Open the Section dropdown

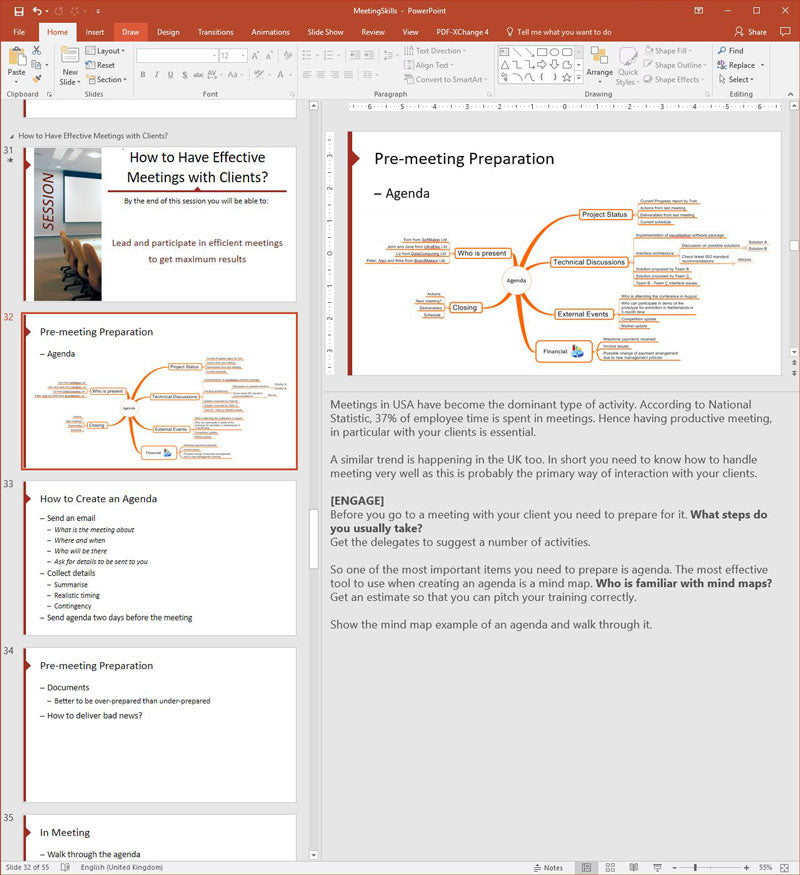107,80
